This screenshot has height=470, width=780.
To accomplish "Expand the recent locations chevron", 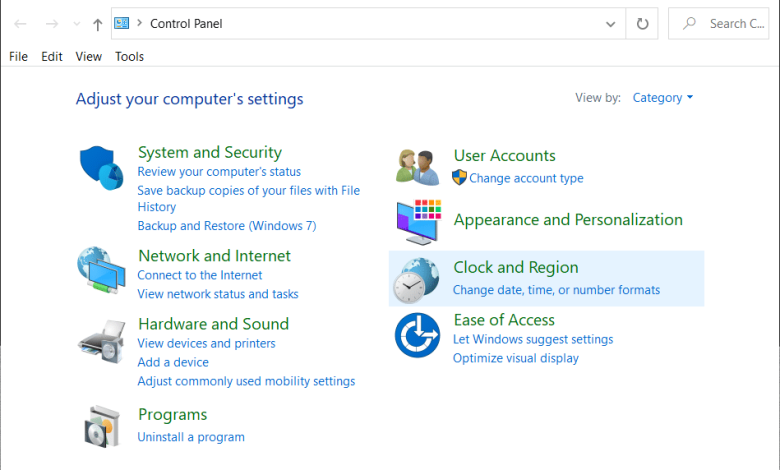I will click(77, 24).
